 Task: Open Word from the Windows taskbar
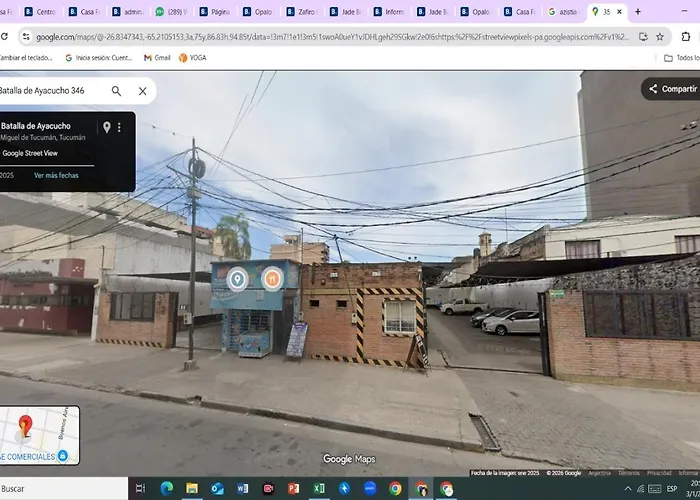(x=243, y=489)
